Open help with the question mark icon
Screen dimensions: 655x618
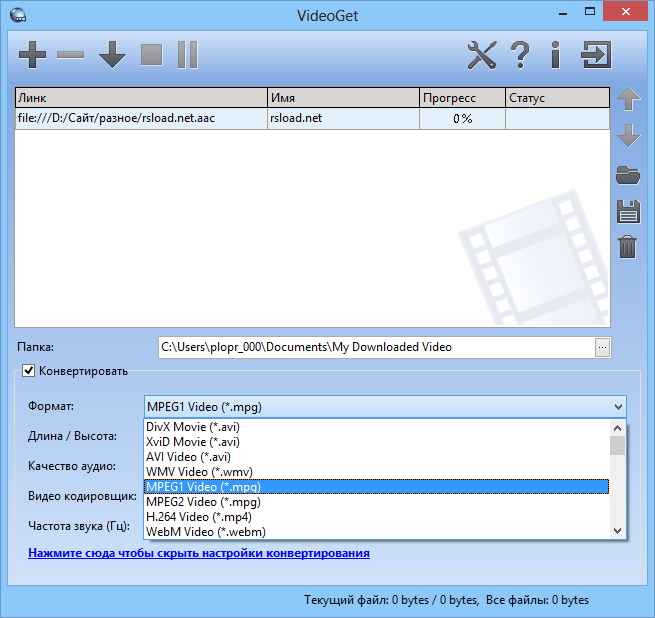[519, 54]
